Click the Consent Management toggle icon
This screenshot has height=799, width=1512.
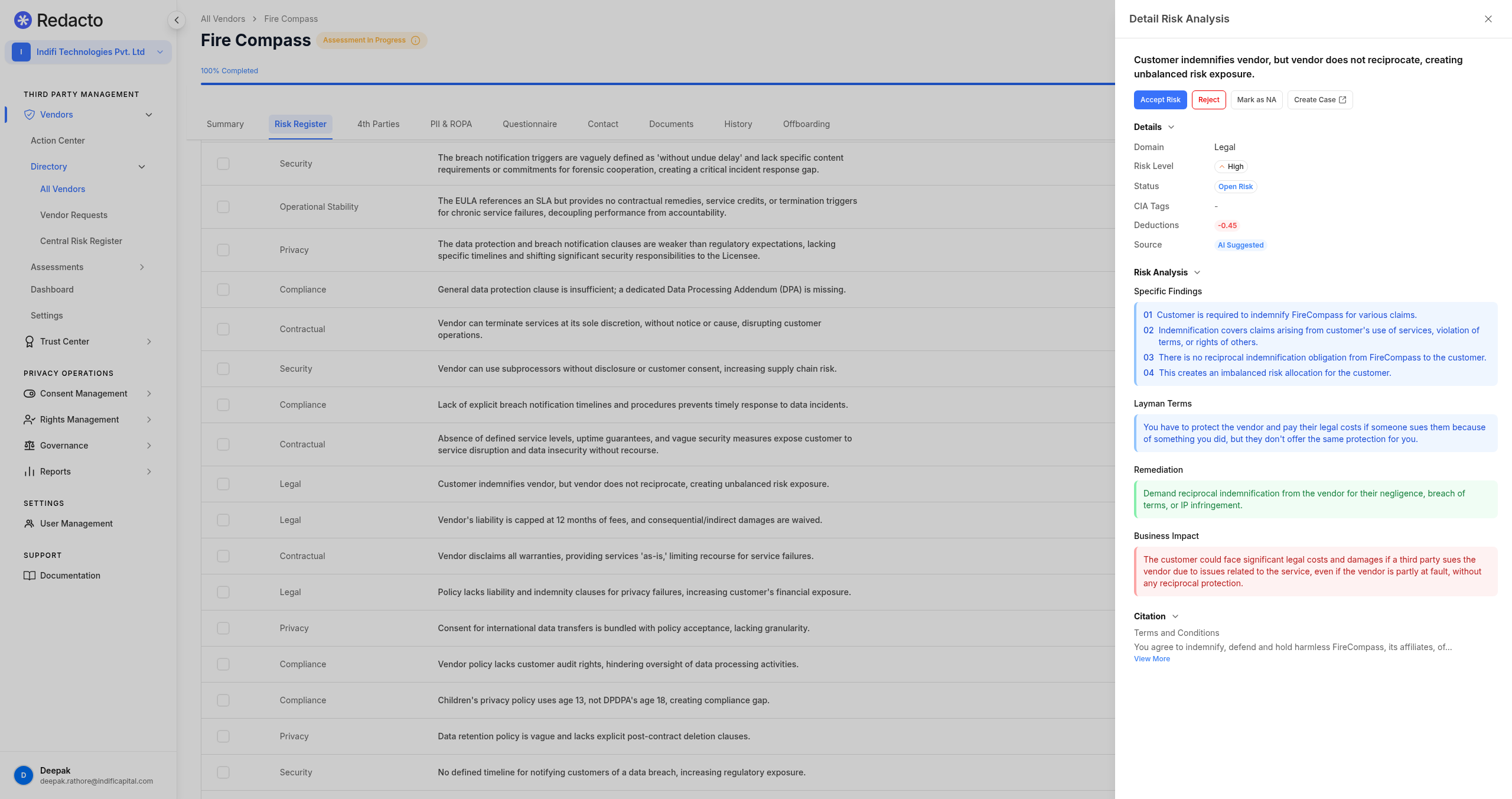[x=29, y=394]
